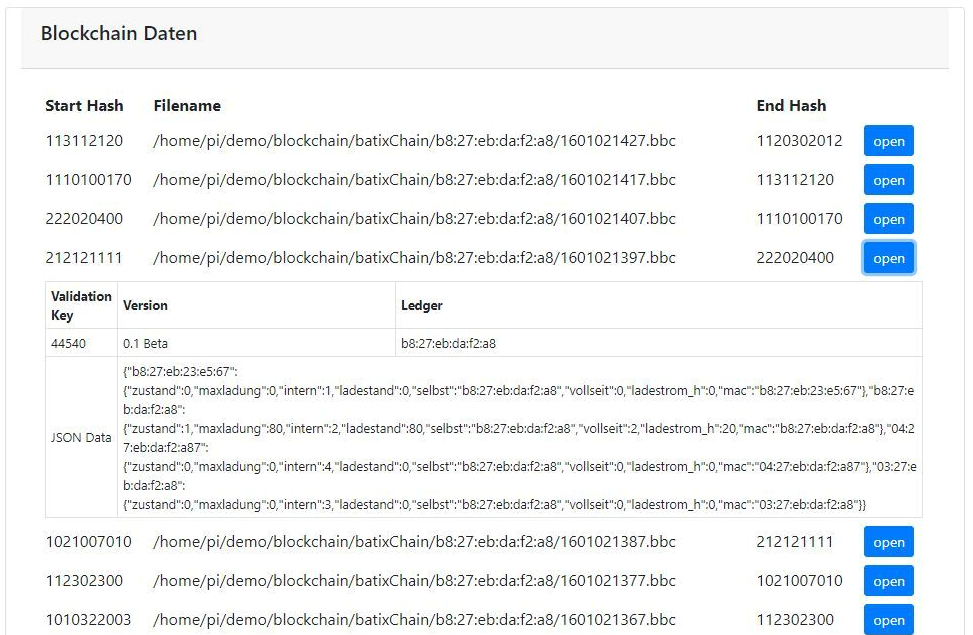This screenshot has width=973, height=635.
Task: Click open button for 1601021417.bbc row
Action: (888, 180)
